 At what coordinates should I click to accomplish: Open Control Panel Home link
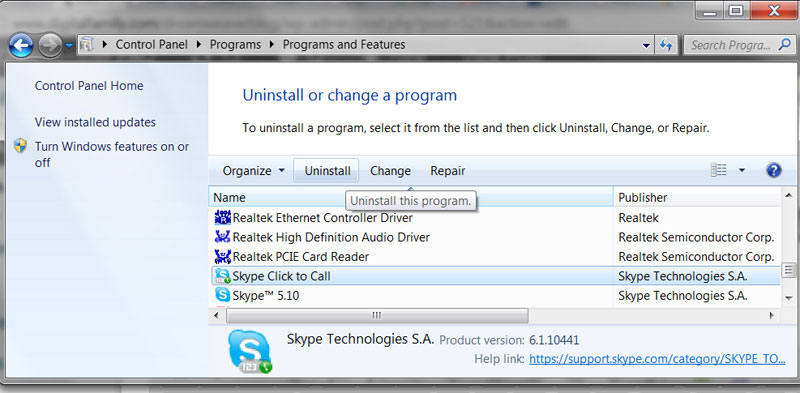89,86
